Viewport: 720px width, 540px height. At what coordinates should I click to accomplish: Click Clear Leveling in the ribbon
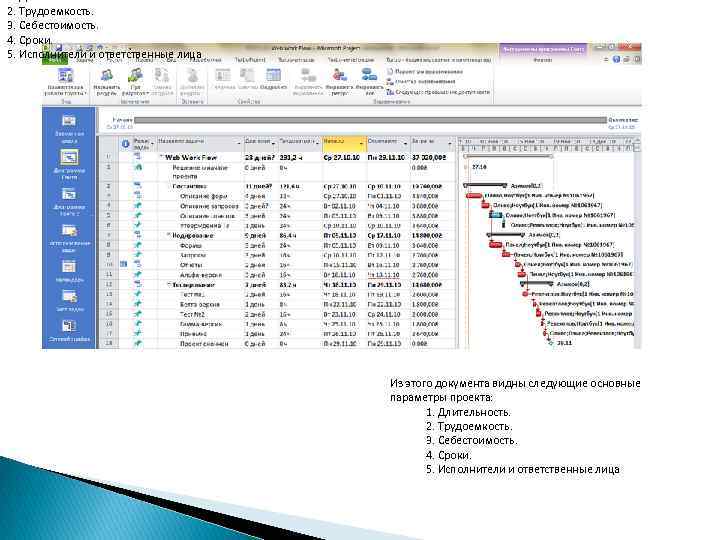(421, 82)
